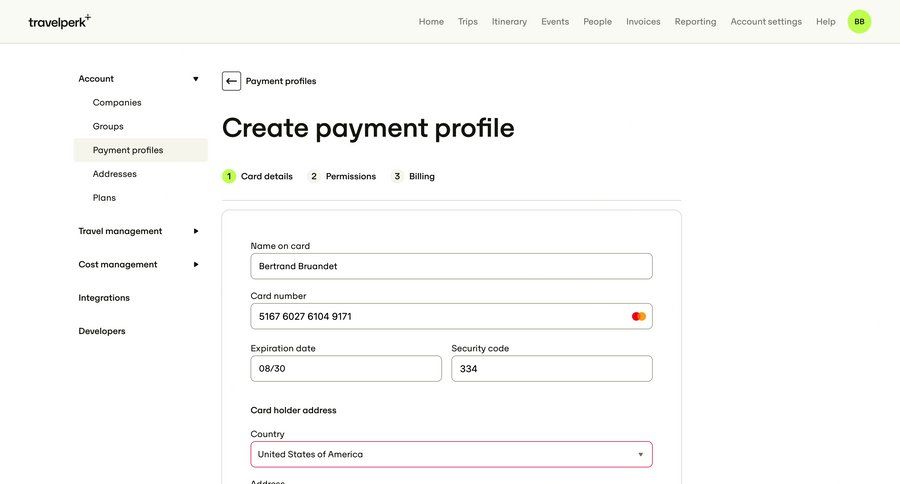
Task: Collapse the Account sidebar section
Action: 195,79
